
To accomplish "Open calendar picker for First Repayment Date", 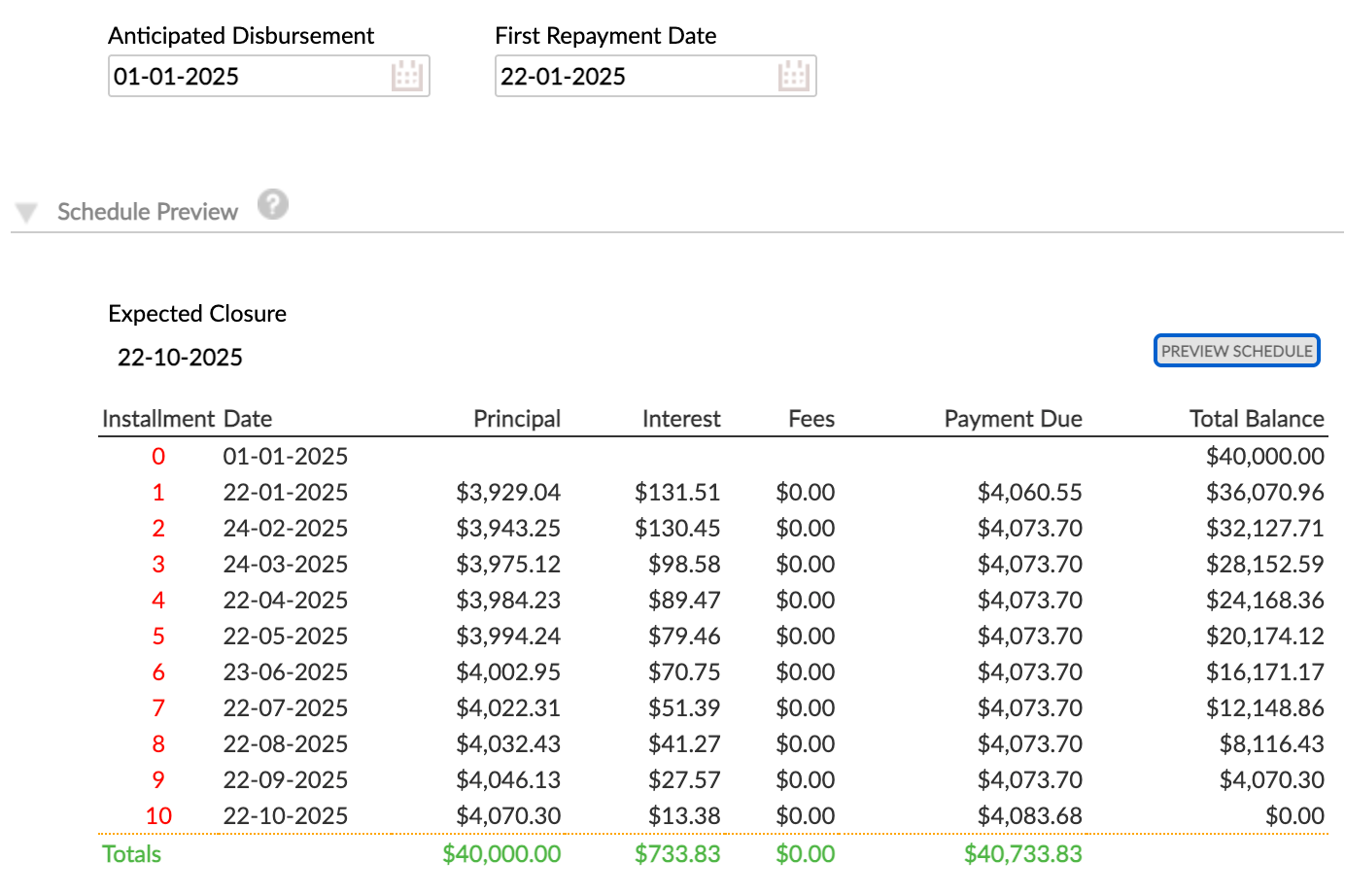I will click(794, 76).
